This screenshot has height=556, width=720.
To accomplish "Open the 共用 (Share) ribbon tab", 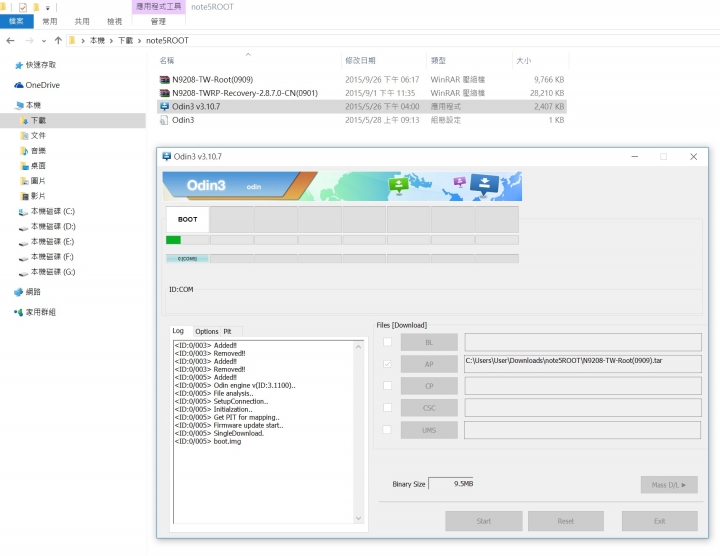I will [x=82, y=21].
